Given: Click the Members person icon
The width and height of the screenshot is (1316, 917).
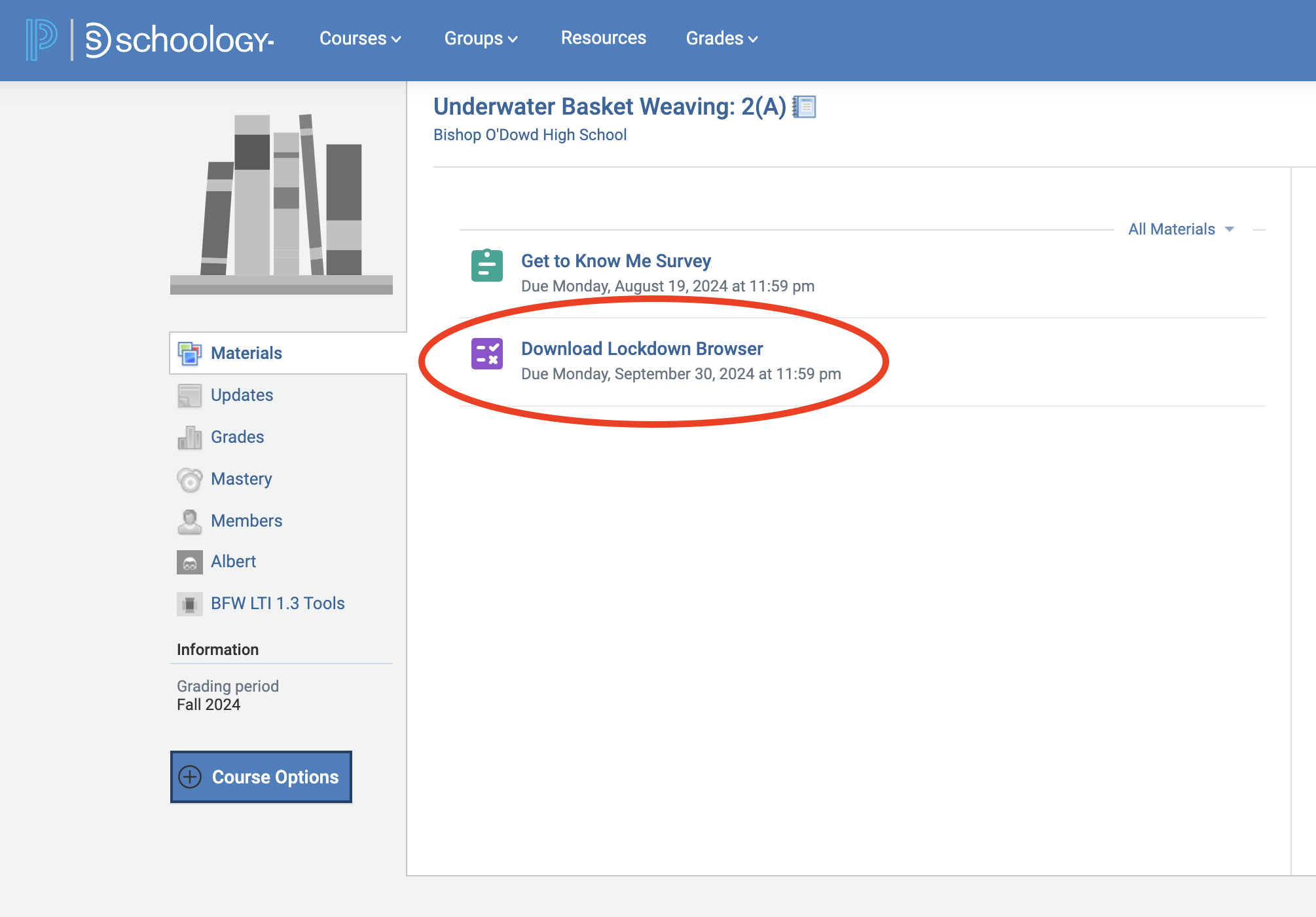Looking at the screenshot, I should pyautogui.click(x=189, y=521).
